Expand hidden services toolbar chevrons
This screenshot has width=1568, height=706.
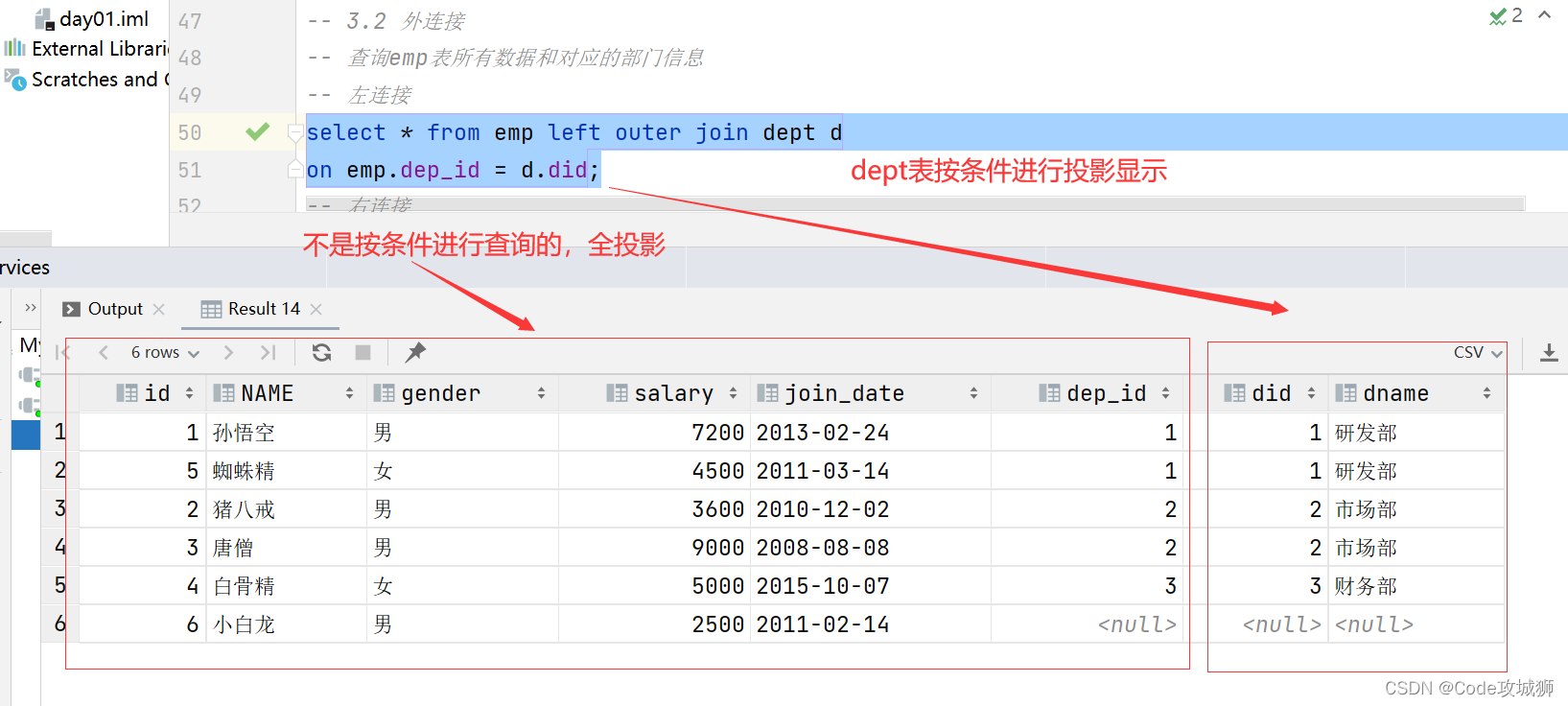[x=31, y=308]
